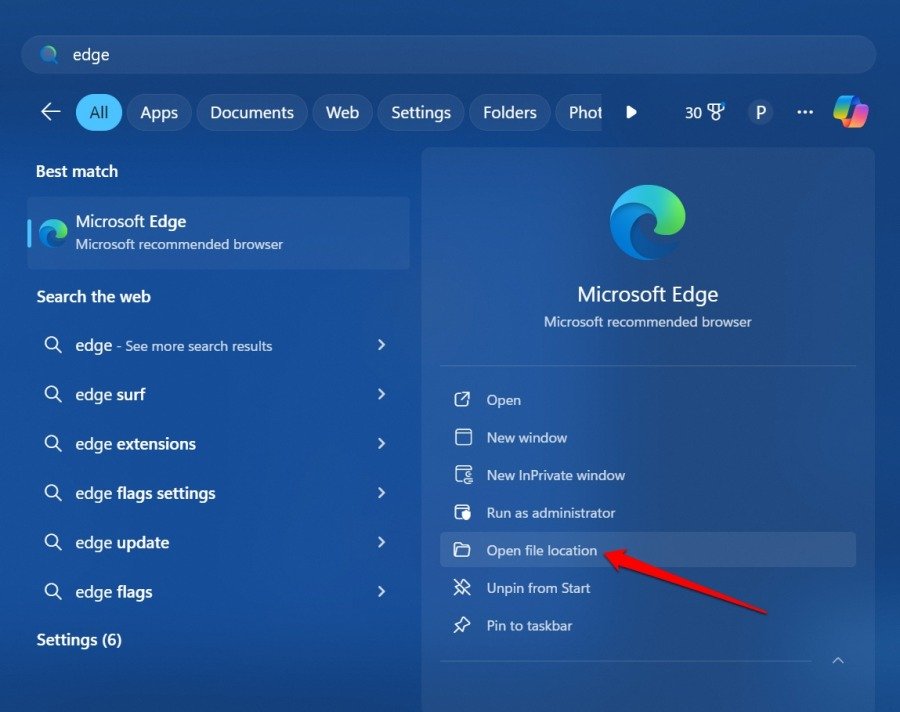Viewport: 900px width, 712px height.
Task: Click the profile account icon labeled P
Action: coord(760,112)
